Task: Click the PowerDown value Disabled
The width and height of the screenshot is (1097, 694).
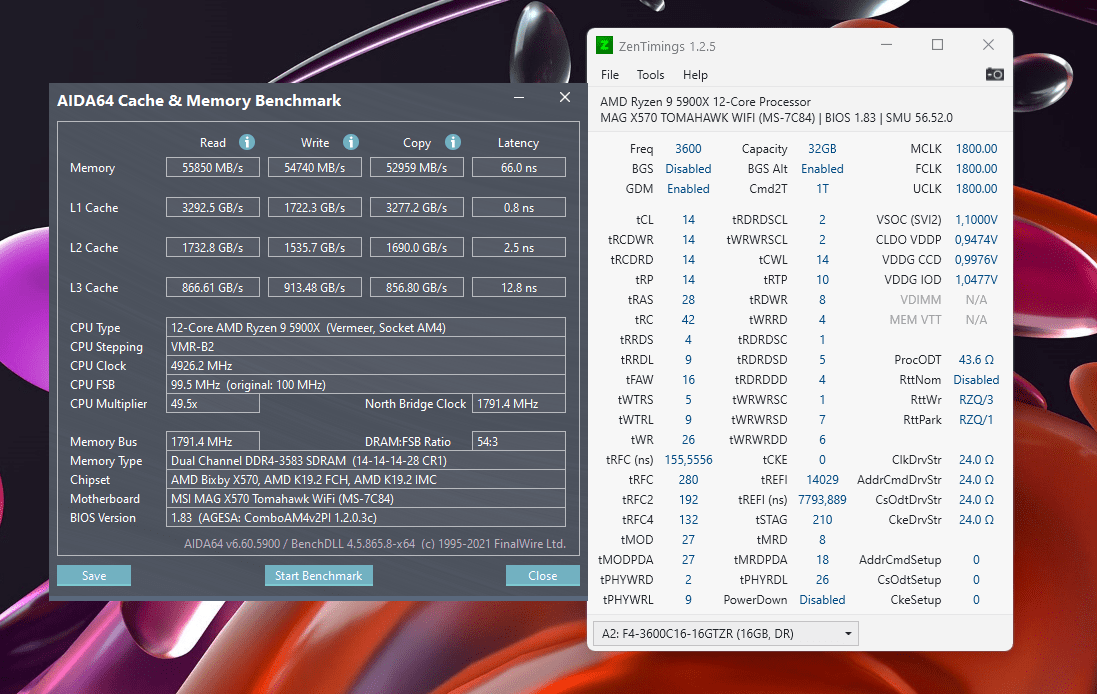Action: click(x=822, y=600)
